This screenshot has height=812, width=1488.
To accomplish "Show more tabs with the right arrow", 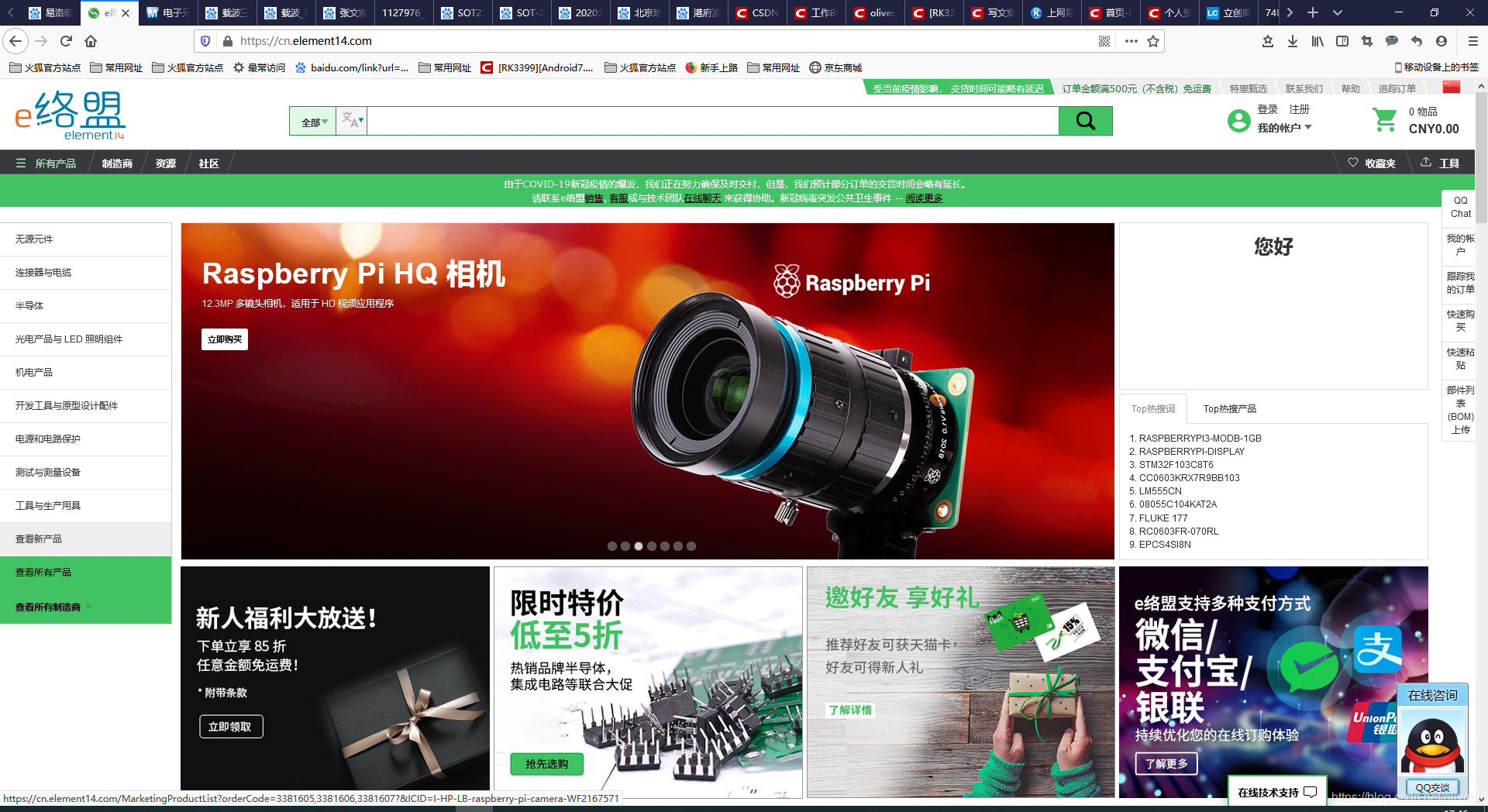I will (1290, 12).
